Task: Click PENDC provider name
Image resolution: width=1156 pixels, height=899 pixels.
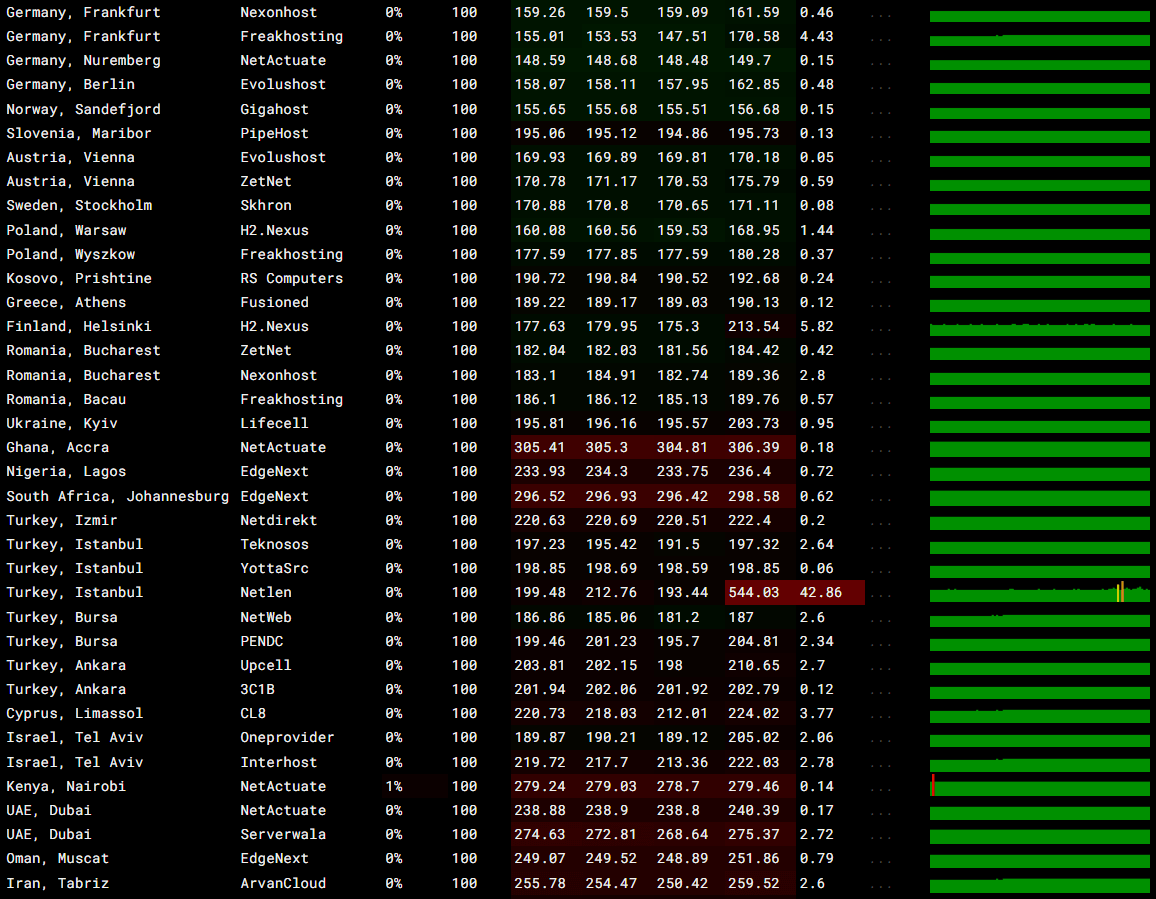Action: tap(262, 642)
